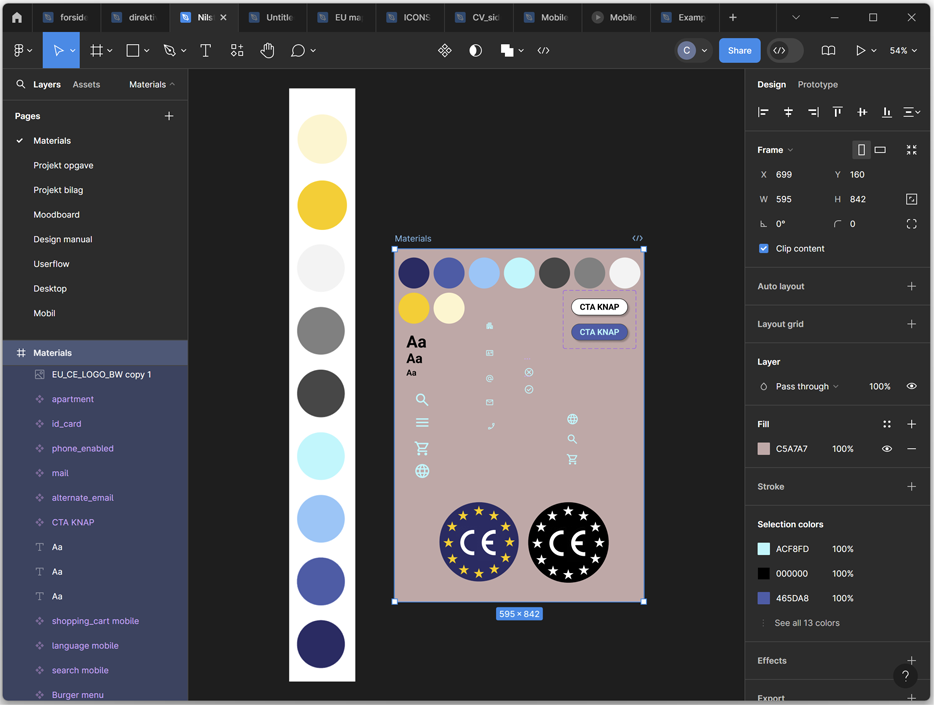
Task: Click the Share button
Action: coord(739,51)
